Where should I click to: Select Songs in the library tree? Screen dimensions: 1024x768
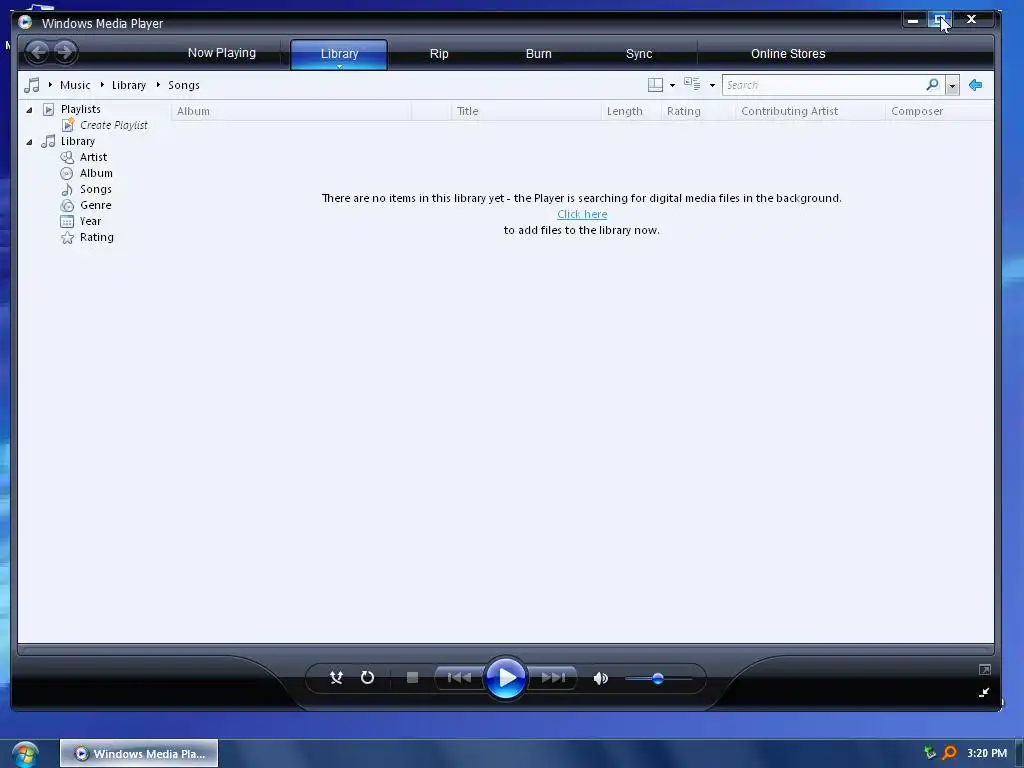[95, 189]
